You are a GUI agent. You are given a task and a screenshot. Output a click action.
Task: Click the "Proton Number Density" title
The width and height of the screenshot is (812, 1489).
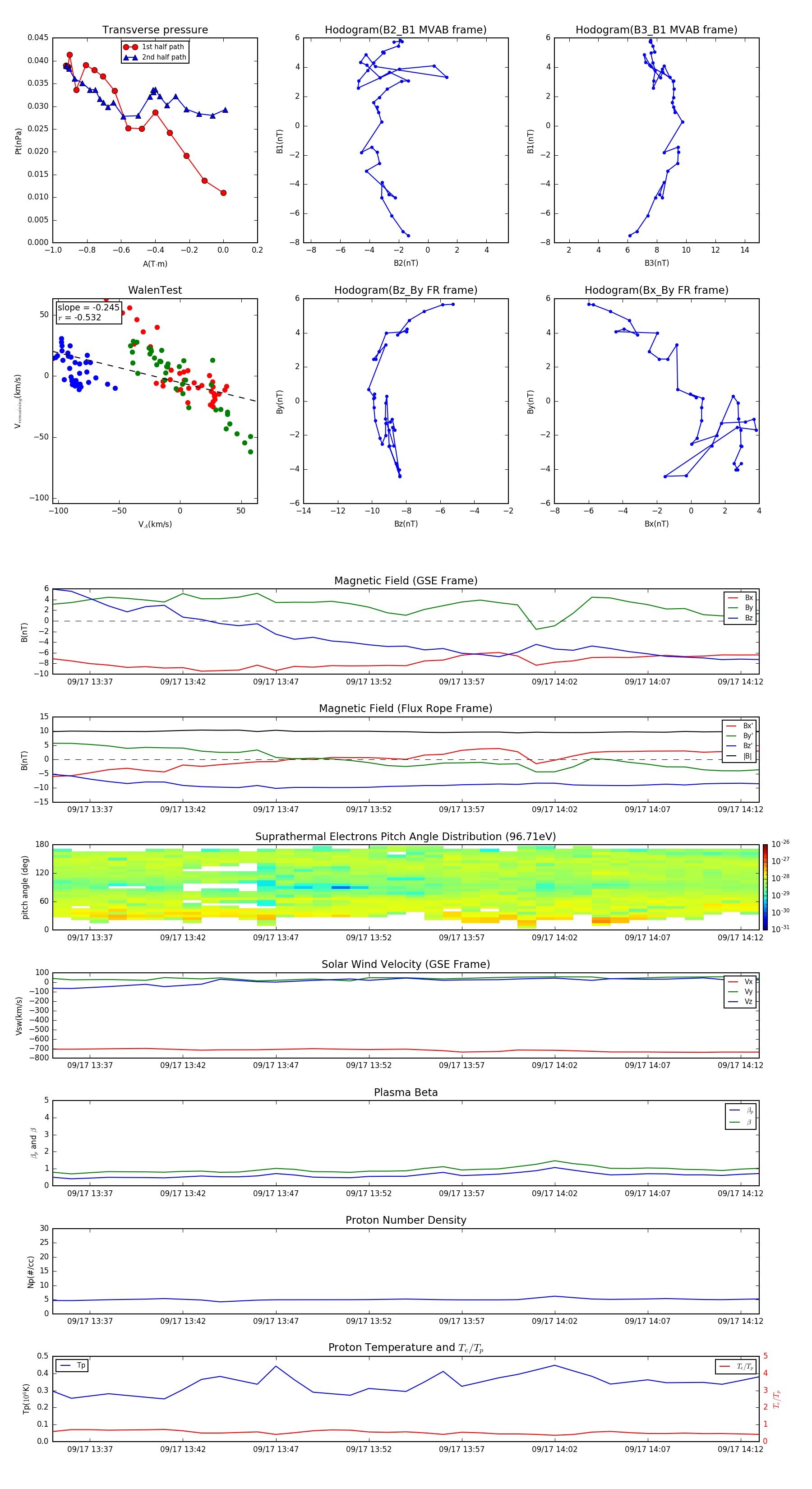[406, 1220]
